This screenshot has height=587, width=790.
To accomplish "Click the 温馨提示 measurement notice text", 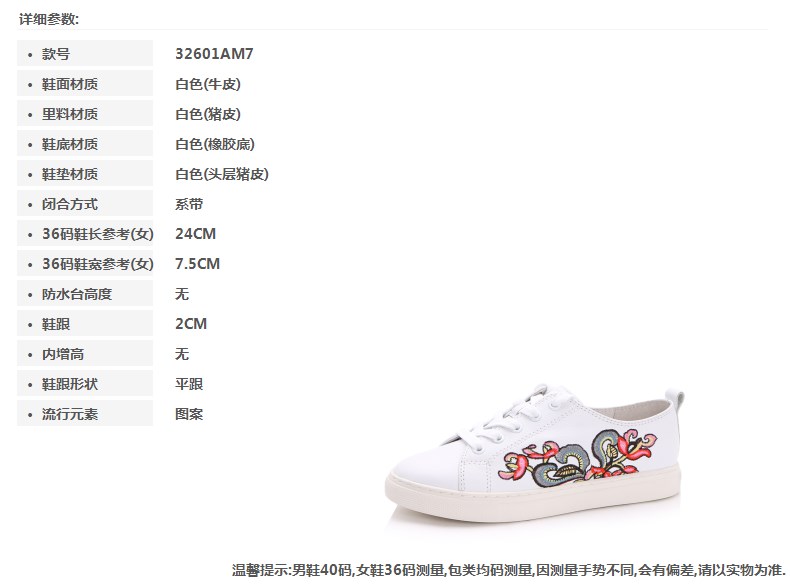I will [x=509, y=570].
